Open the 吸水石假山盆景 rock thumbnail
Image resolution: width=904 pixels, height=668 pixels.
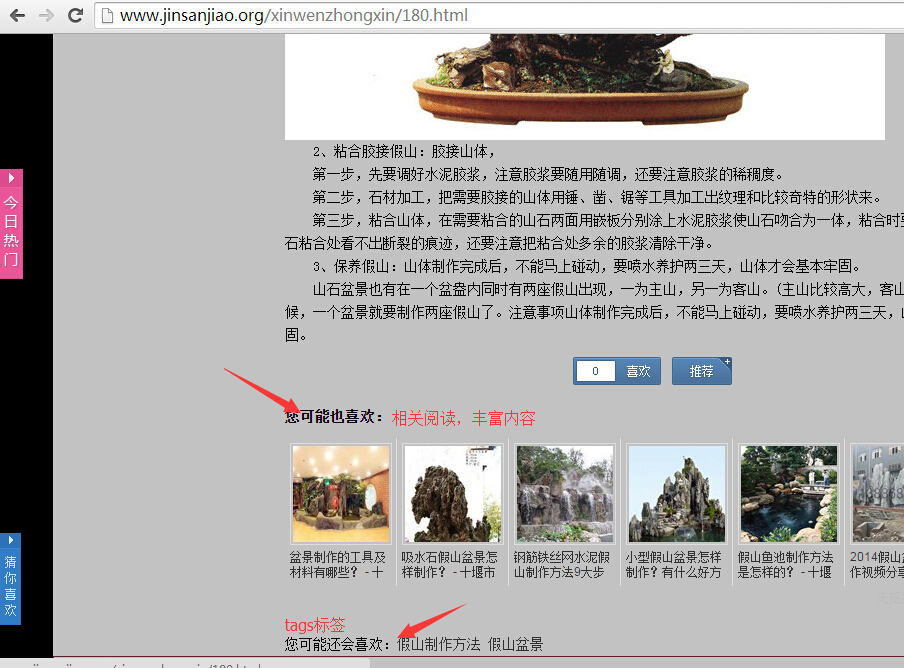[x=452, y=494]
